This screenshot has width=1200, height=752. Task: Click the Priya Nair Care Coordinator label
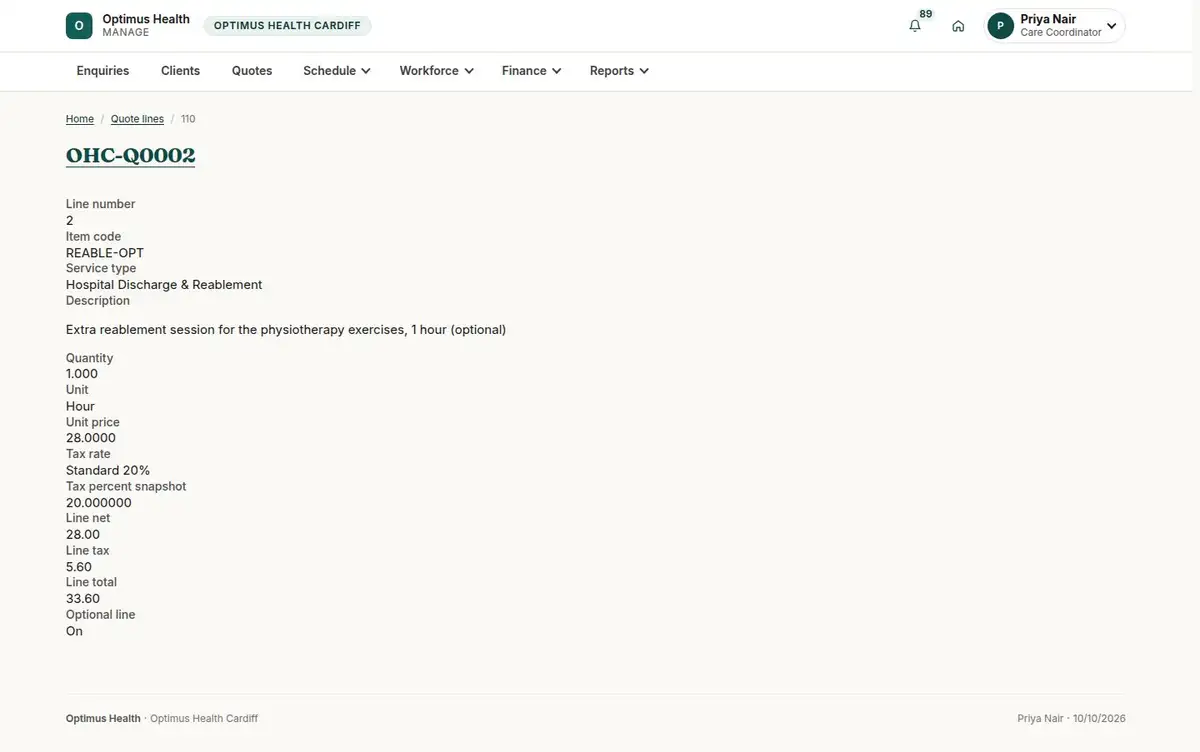click(1061, 26)
